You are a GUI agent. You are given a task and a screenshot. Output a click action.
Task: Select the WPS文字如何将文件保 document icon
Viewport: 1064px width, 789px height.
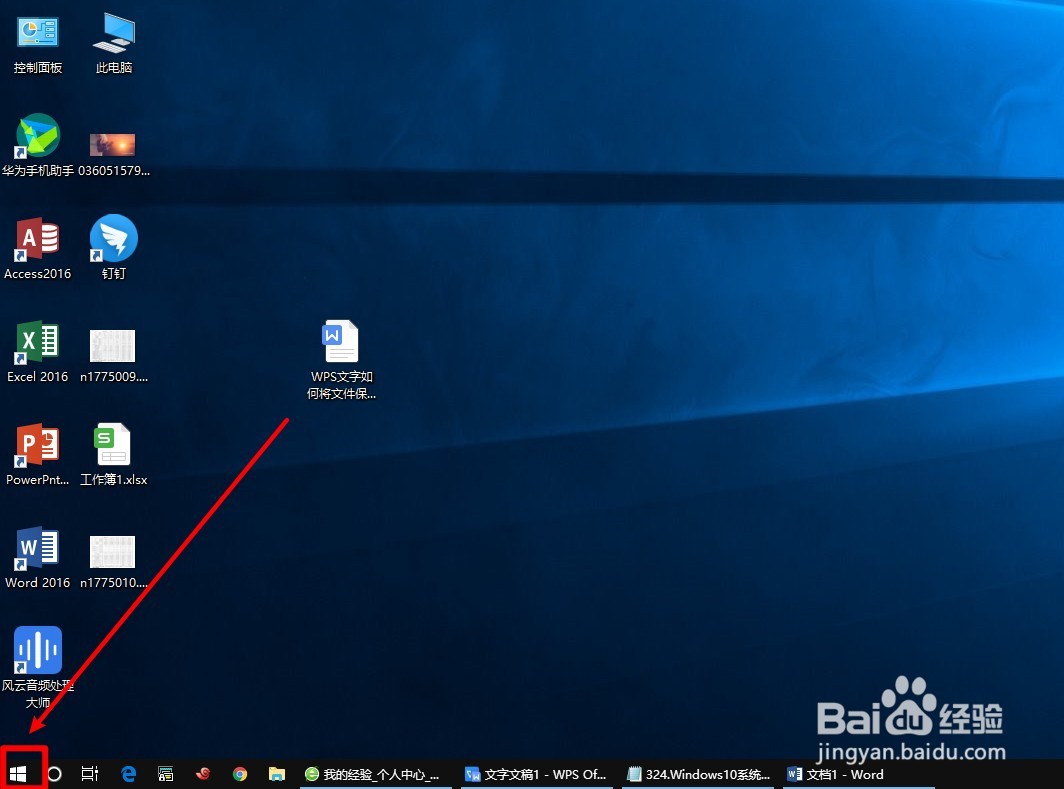point(341,360)
